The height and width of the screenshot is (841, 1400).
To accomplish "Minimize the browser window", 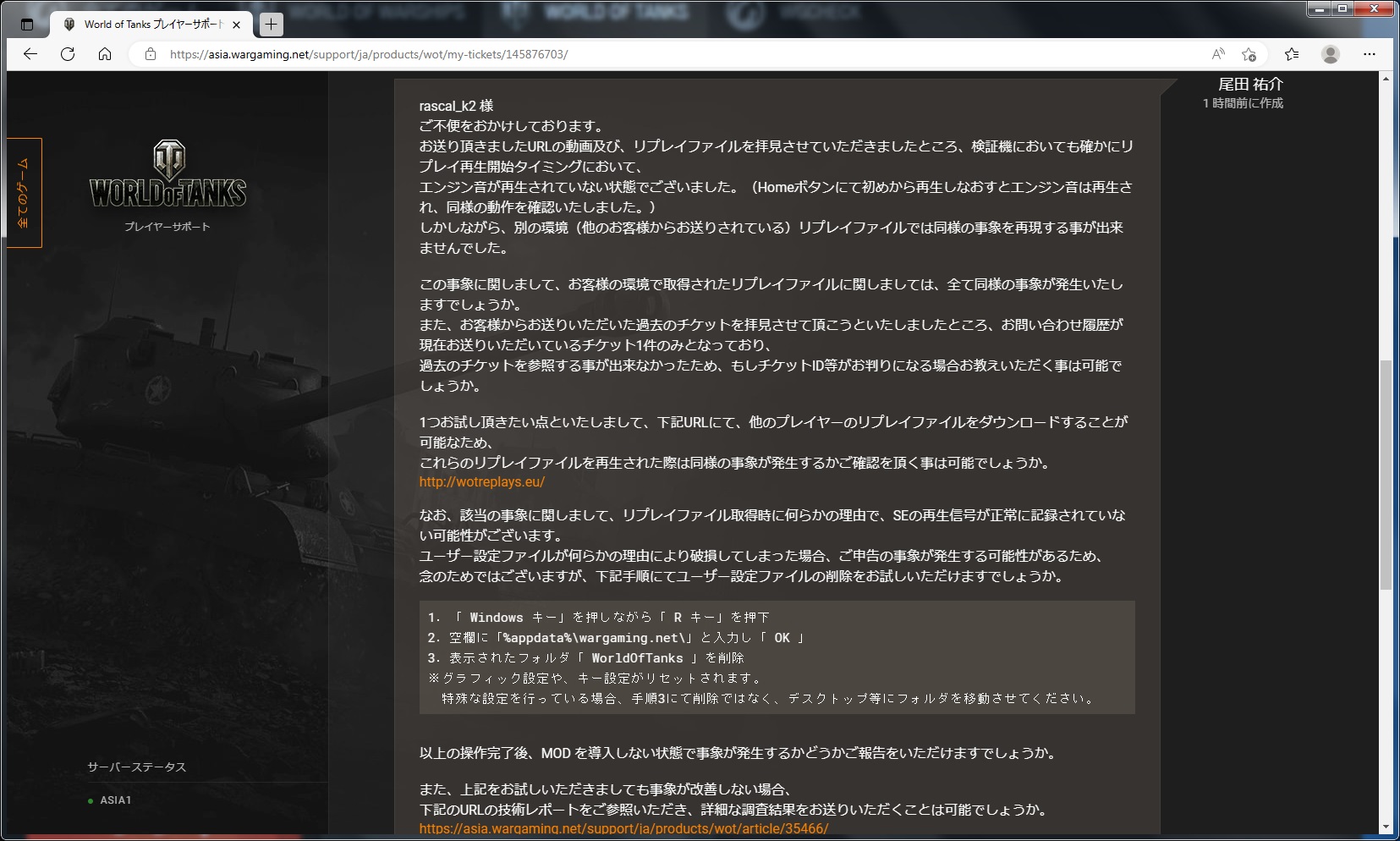I will click(1320, 9).
